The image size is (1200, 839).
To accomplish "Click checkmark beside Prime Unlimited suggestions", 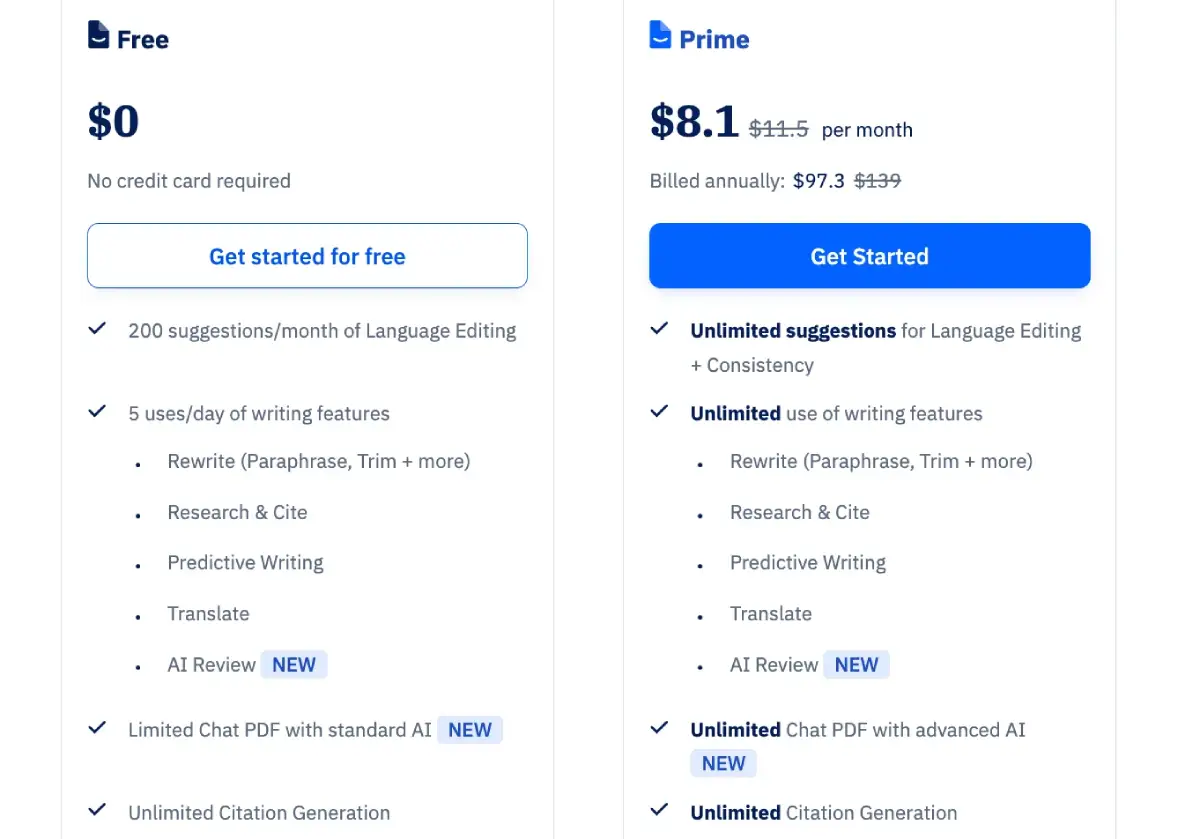I will click(659, 328).
